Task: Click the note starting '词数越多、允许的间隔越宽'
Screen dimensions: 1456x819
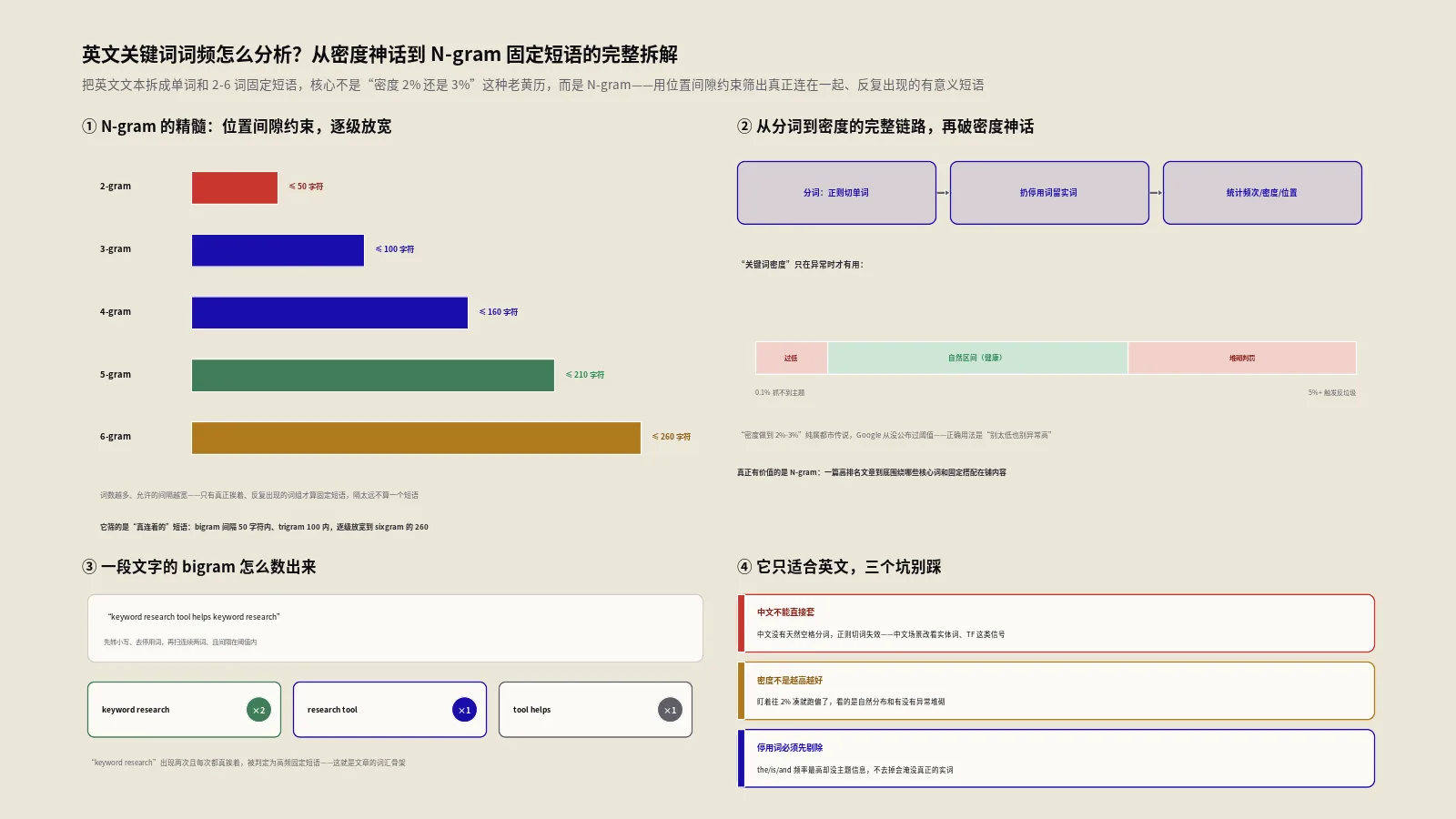Action: pos(259,495)
